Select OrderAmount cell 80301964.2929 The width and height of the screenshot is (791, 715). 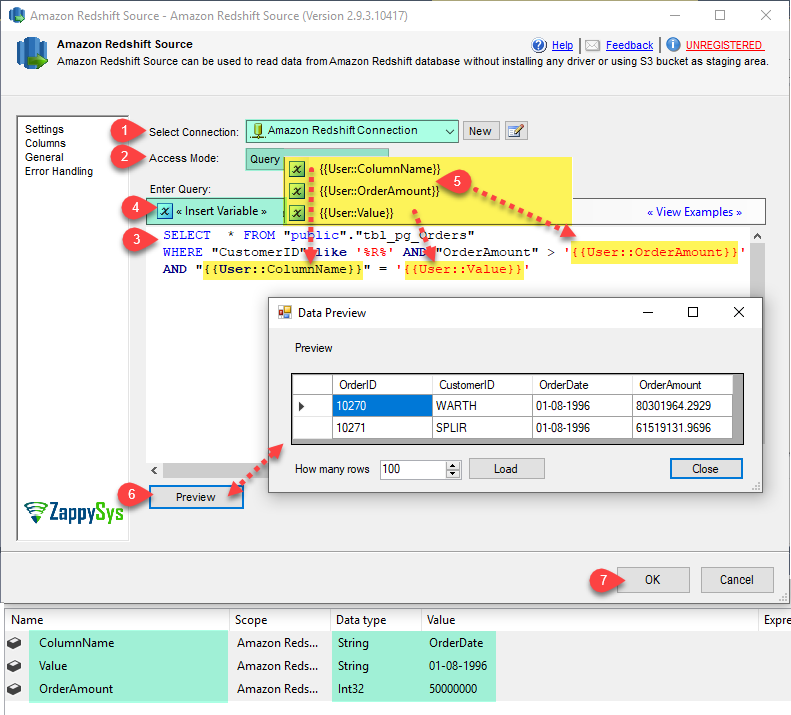coord(682,406)
